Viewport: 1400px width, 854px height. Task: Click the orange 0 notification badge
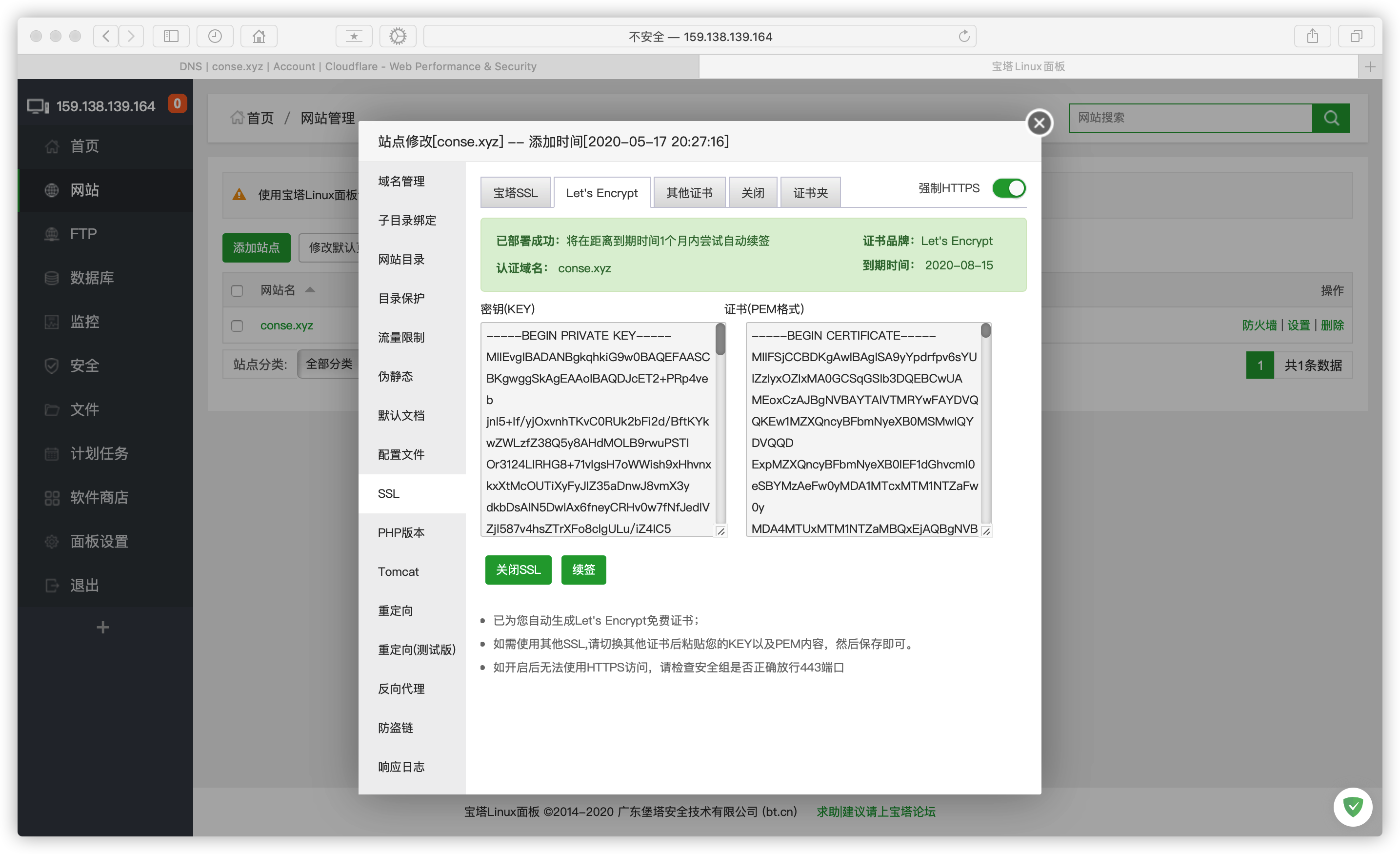click(177, 103)
